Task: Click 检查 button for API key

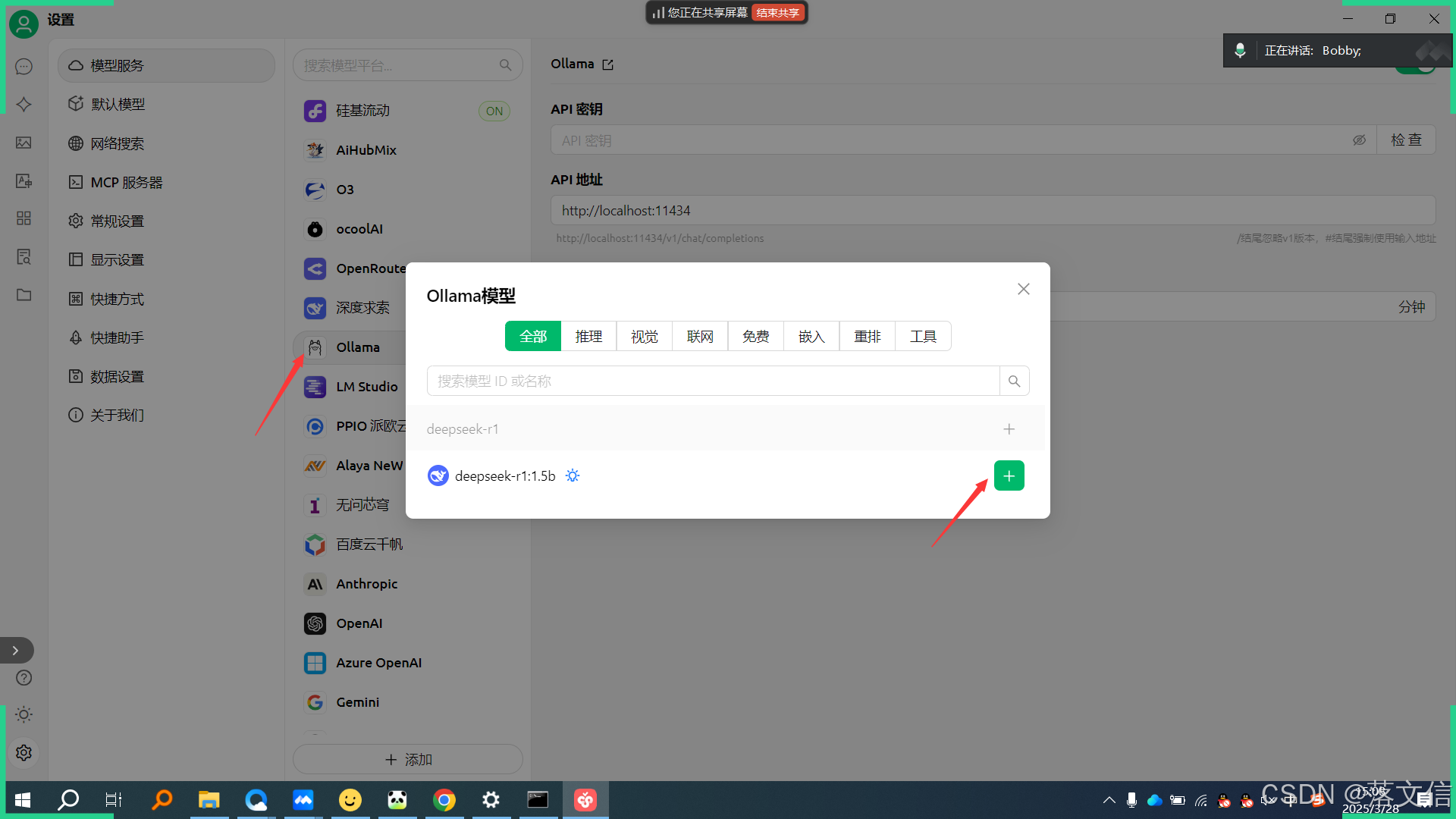Action: (1406, 140)
